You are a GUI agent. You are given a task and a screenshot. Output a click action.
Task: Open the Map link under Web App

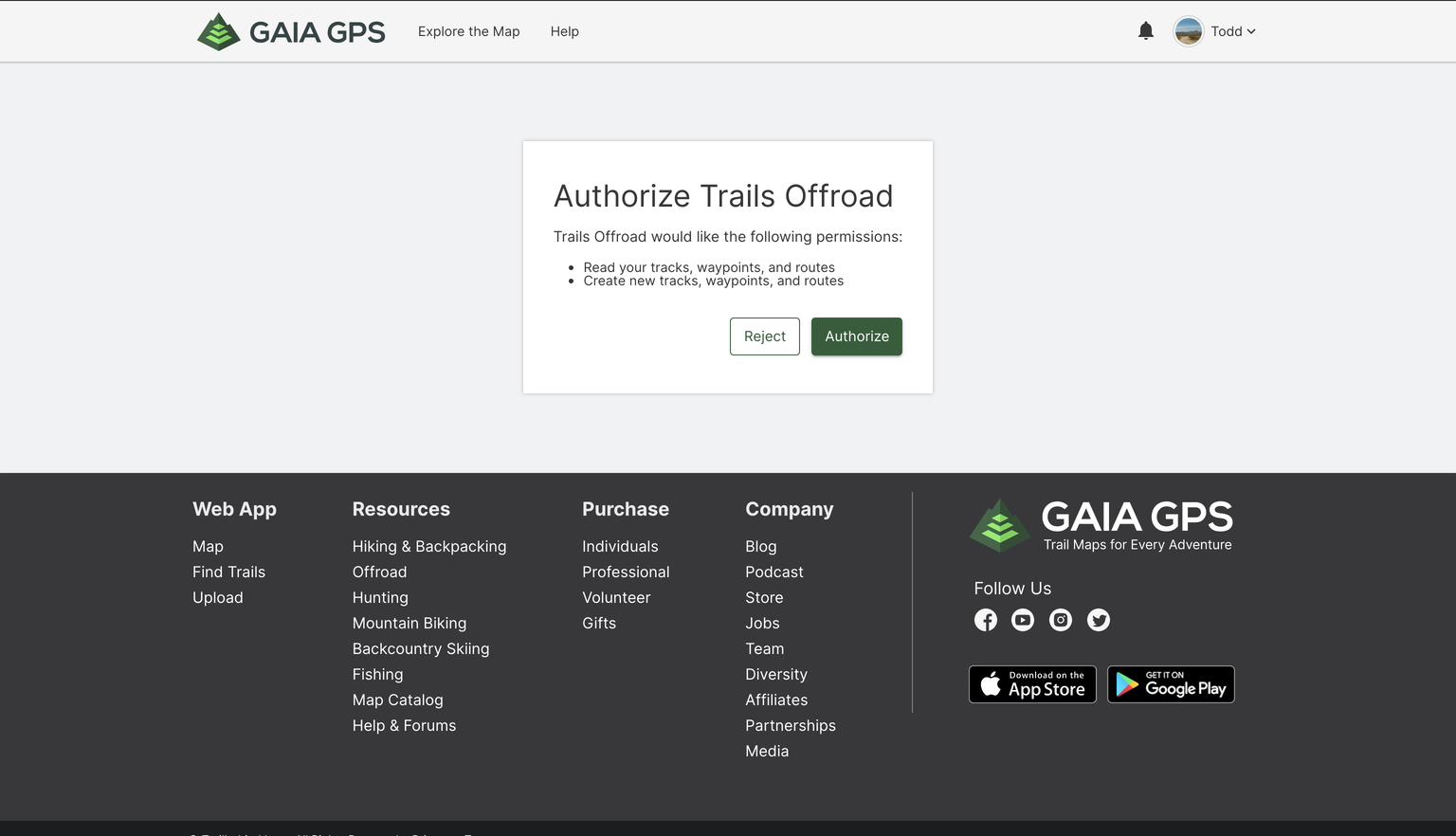[x=208, y=547]
